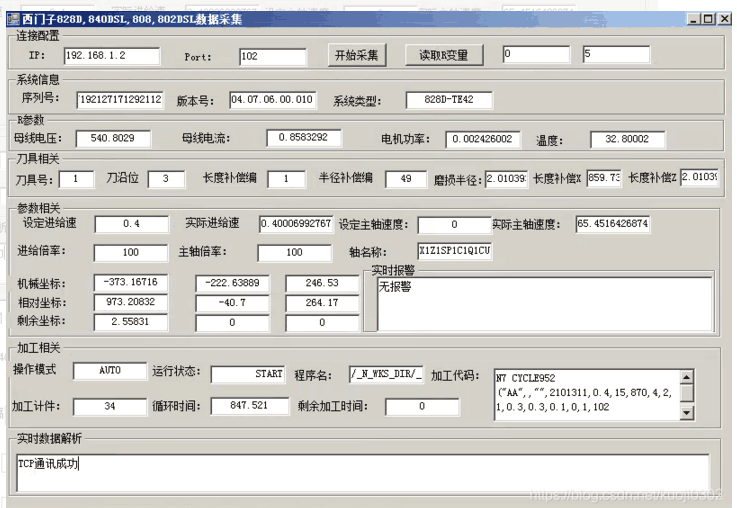Click the 系统类型 field 828D-TE42
The width and height of the screenshot is (737, 508).
coord(449,100)
